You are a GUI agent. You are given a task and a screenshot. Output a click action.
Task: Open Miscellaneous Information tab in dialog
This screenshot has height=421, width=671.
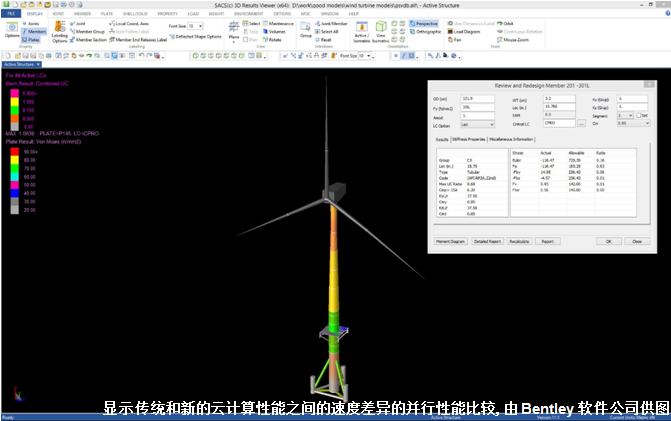tap(511, 139)
